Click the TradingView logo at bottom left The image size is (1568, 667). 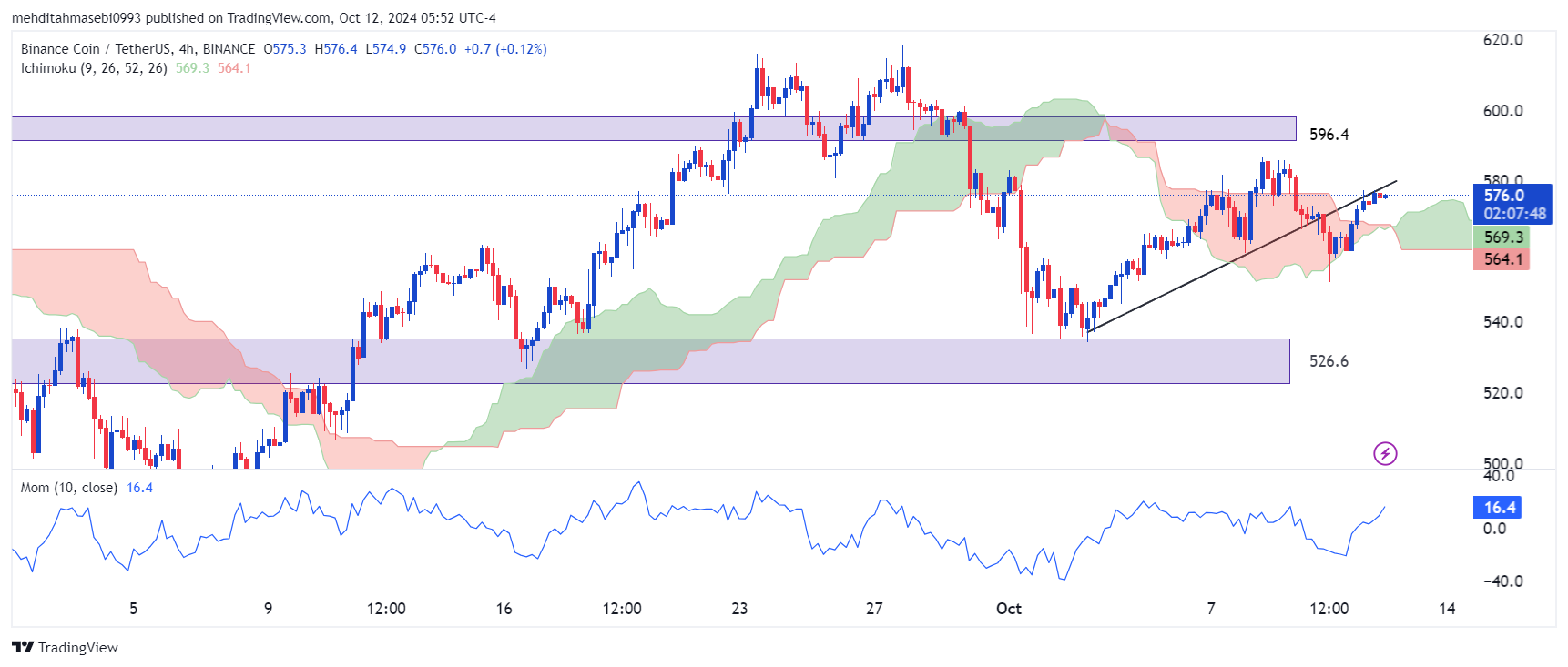point(66,647)
